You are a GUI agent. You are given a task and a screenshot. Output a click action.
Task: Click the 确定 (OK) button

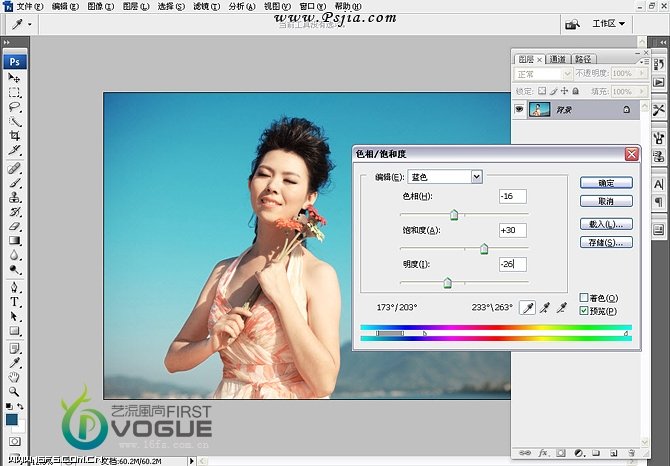coord(606,183)
